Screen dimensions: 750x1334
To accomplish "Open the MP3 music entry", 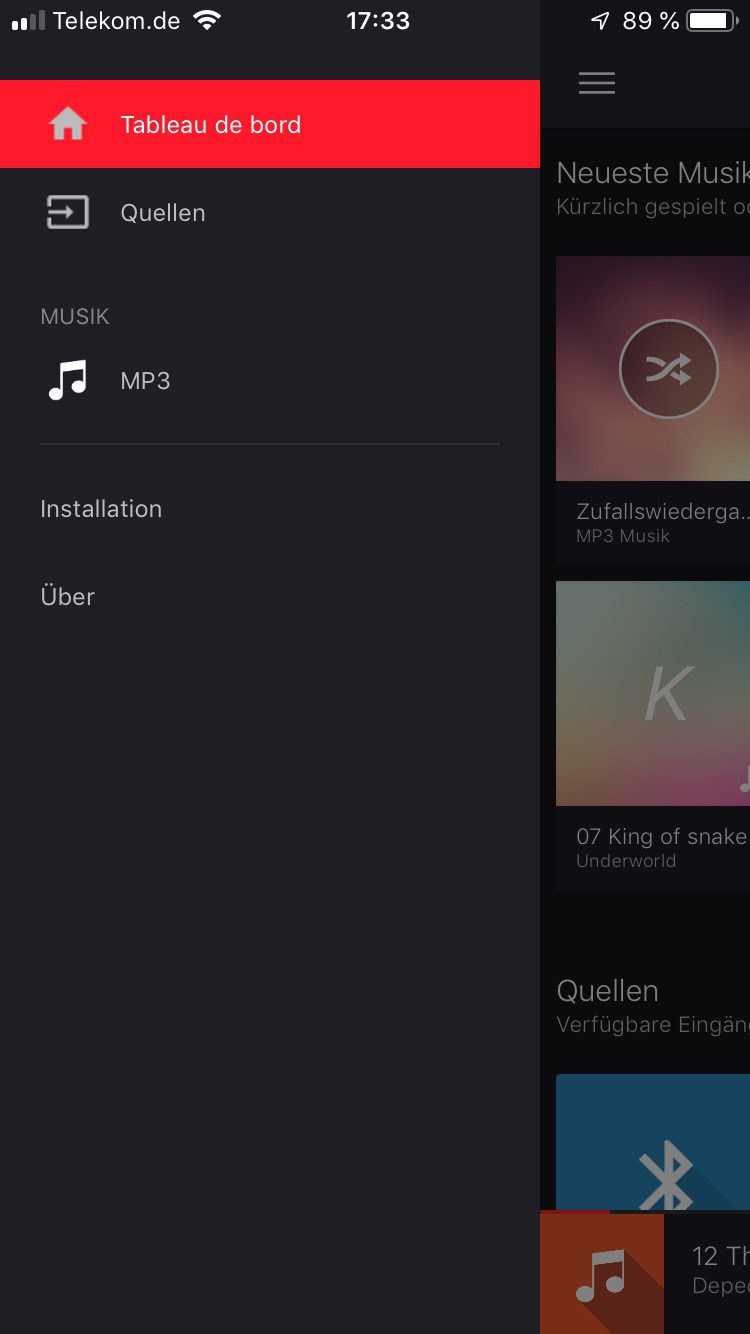I will click(270, 380).
